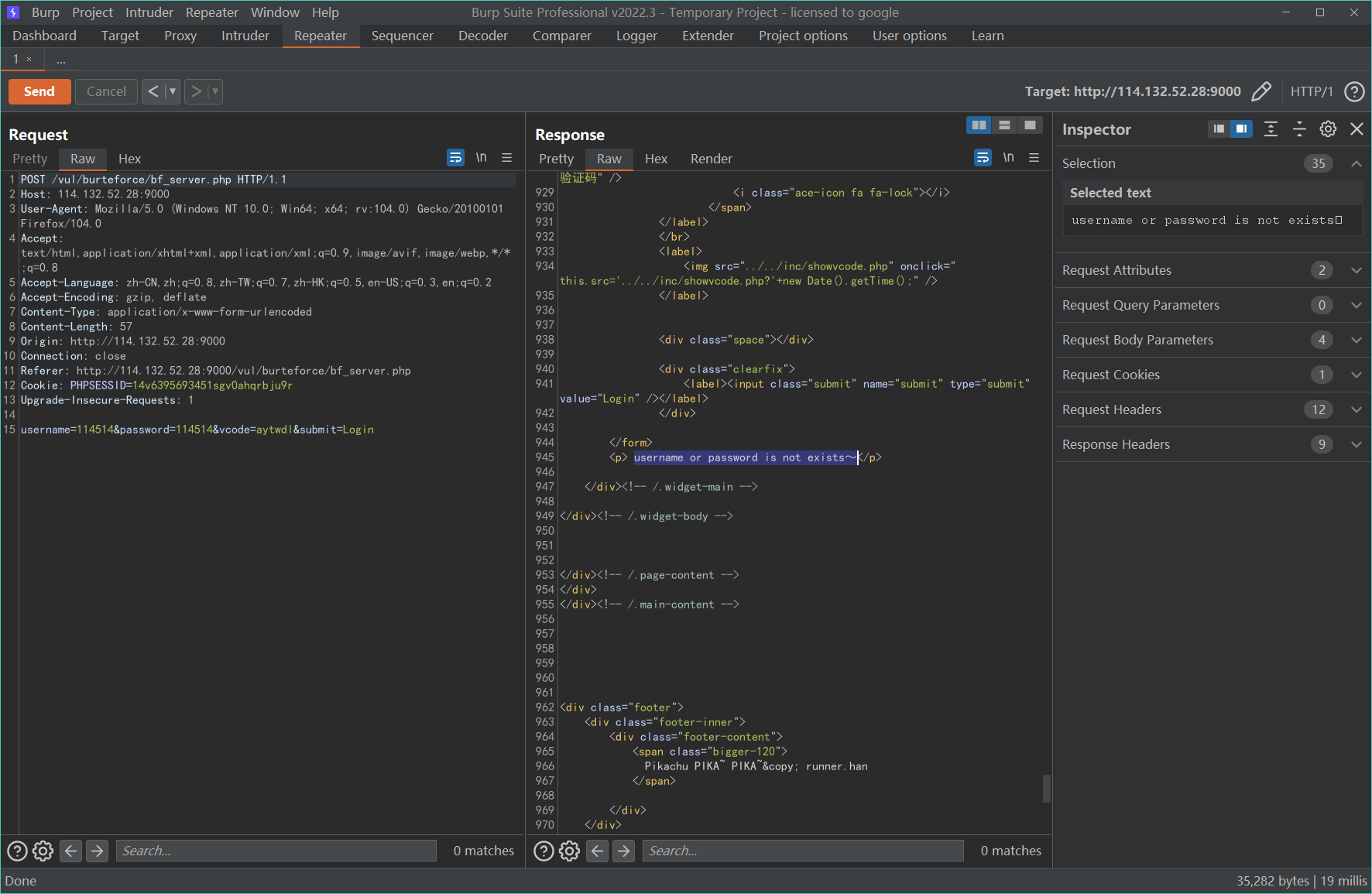Jump to previous Request search match
This screenshot has width=1372, height=894.
click(71, 851)
